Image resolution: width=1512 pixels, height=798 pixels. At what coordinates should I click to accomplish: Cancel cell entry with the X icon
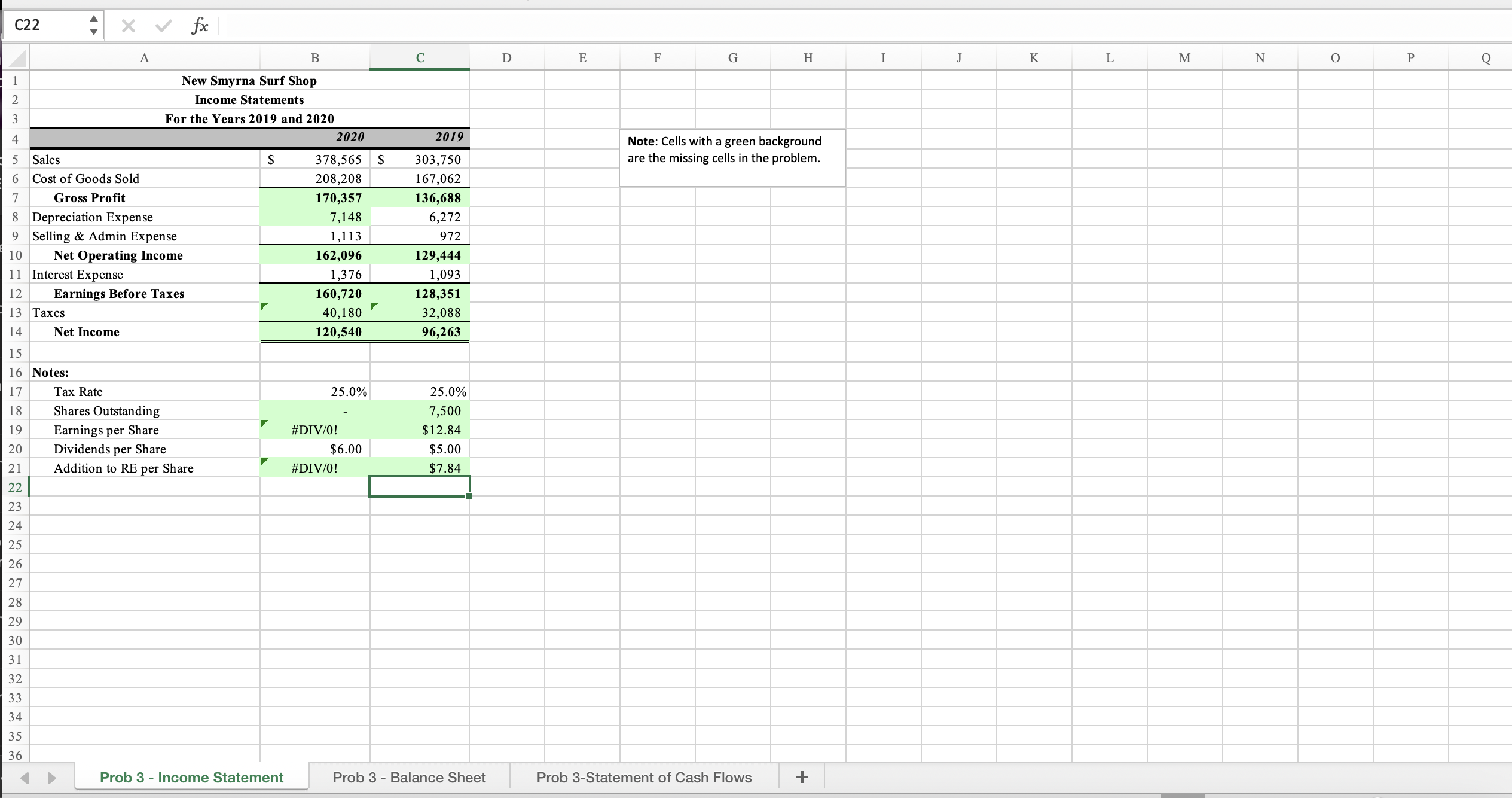coord(127,25)
